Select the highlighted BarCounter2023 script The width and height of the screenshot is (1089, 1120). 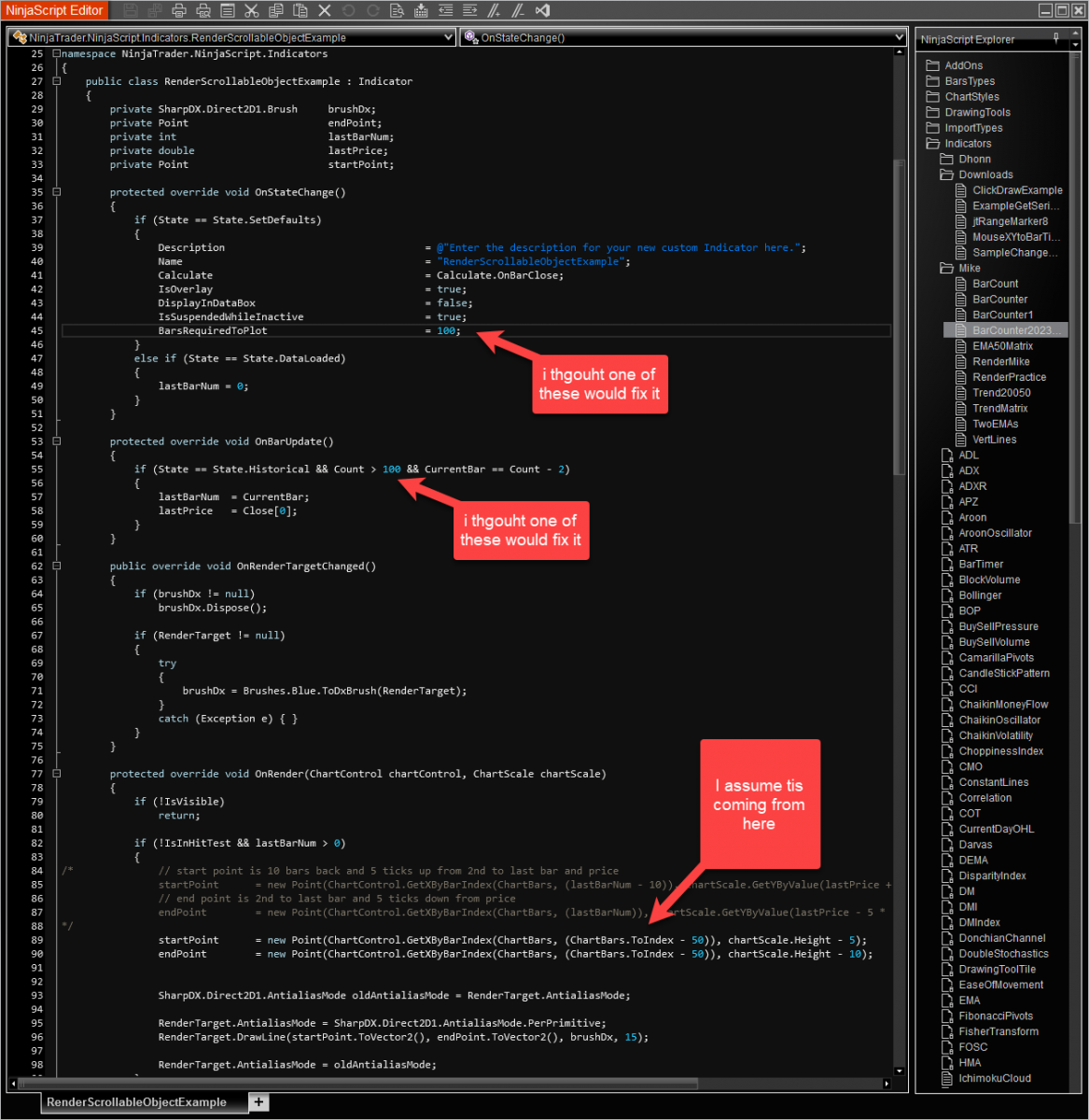tap(1006, 330)
